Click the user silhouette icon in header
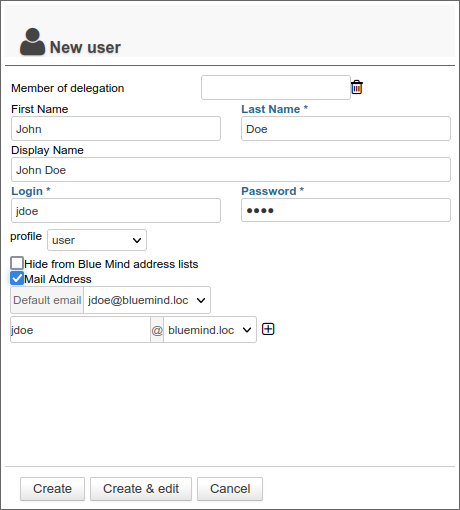 tap(32, 42)
